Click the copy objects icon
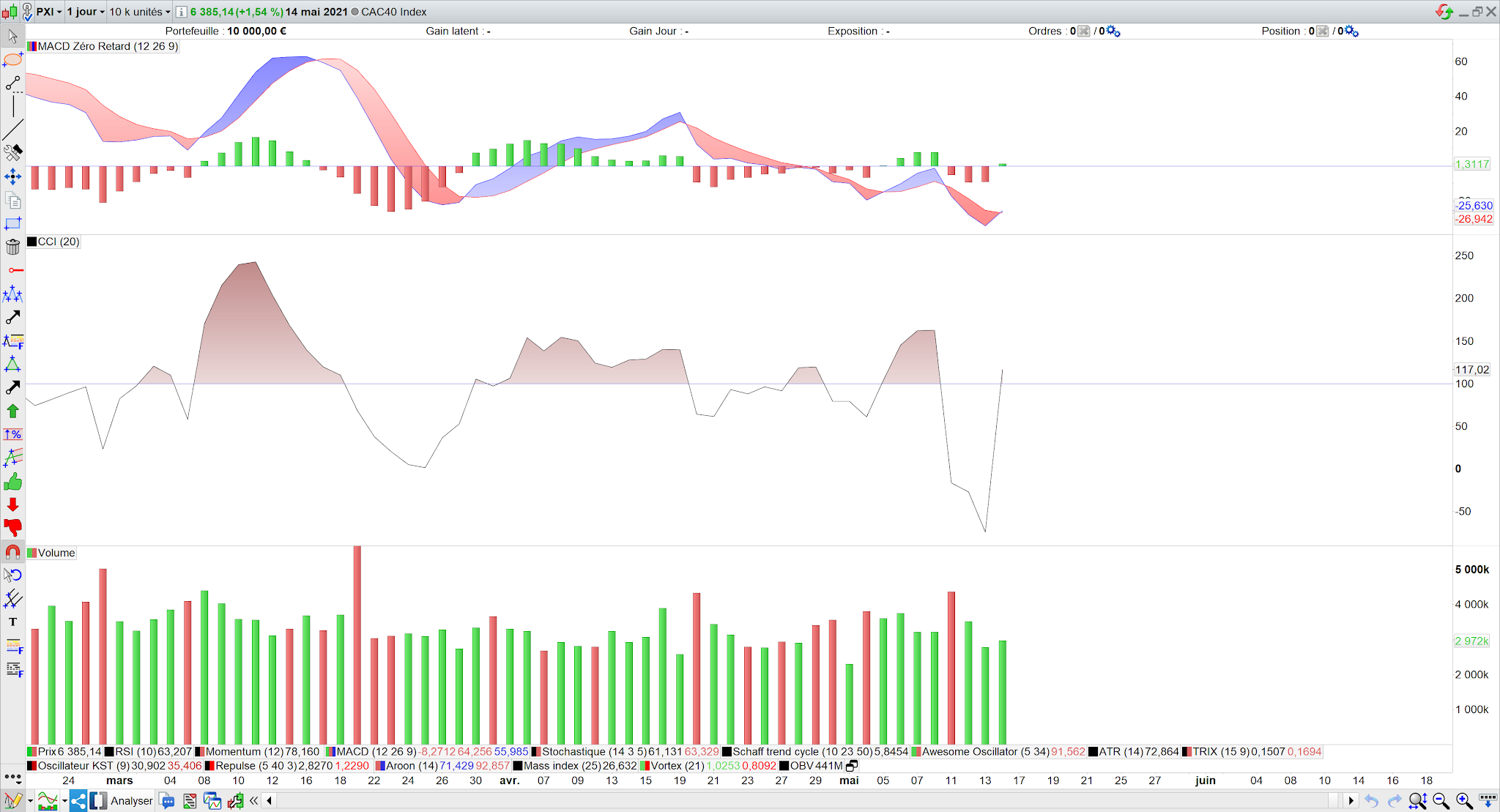Viewport: 1500px width, 812px height. (x=12, y=200)
